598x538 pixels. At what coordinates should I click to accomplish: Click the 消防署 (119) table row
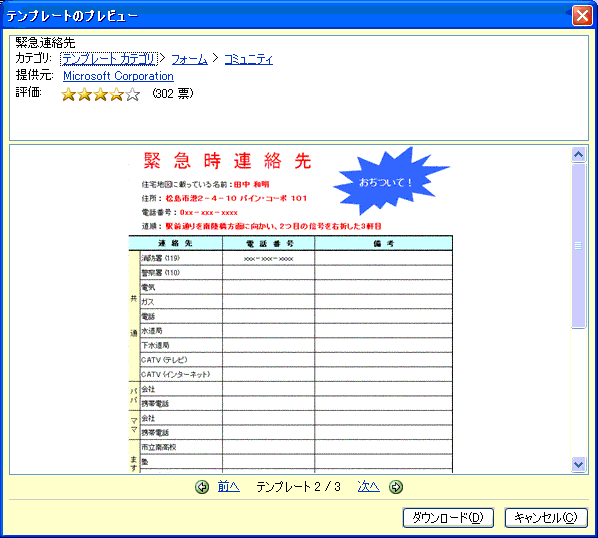(296, 258)
